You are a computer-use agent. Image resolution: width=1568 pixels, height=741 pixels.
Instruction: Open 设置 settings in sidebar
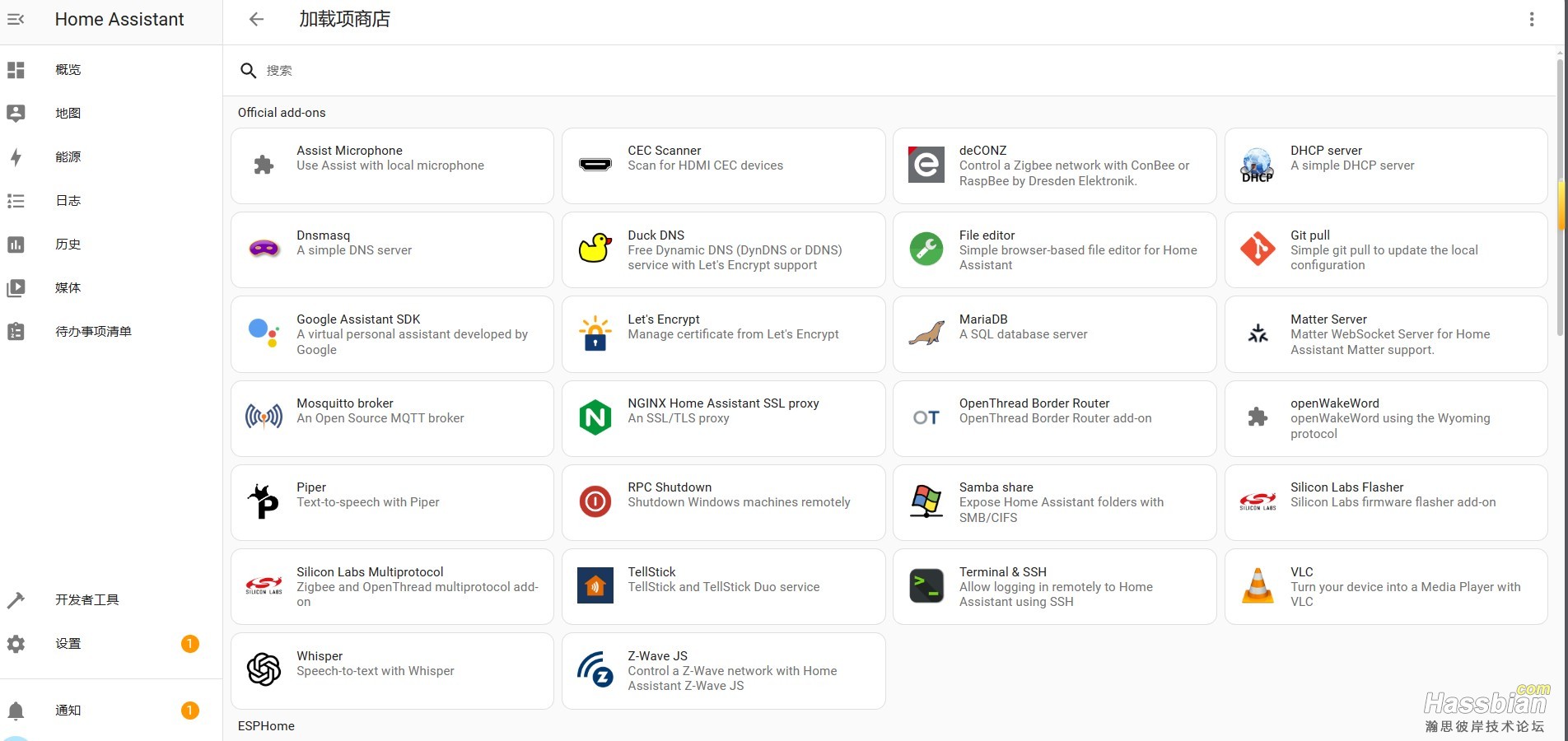tap(111, 644)
